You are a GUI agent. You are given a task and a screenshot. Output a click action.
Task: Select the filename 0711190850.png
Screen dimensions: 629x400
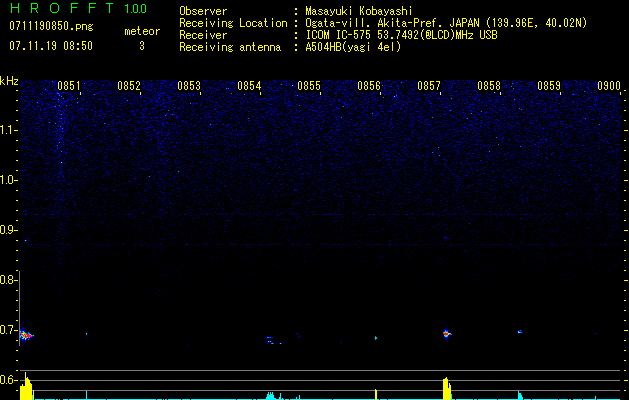tap(51, 26)
